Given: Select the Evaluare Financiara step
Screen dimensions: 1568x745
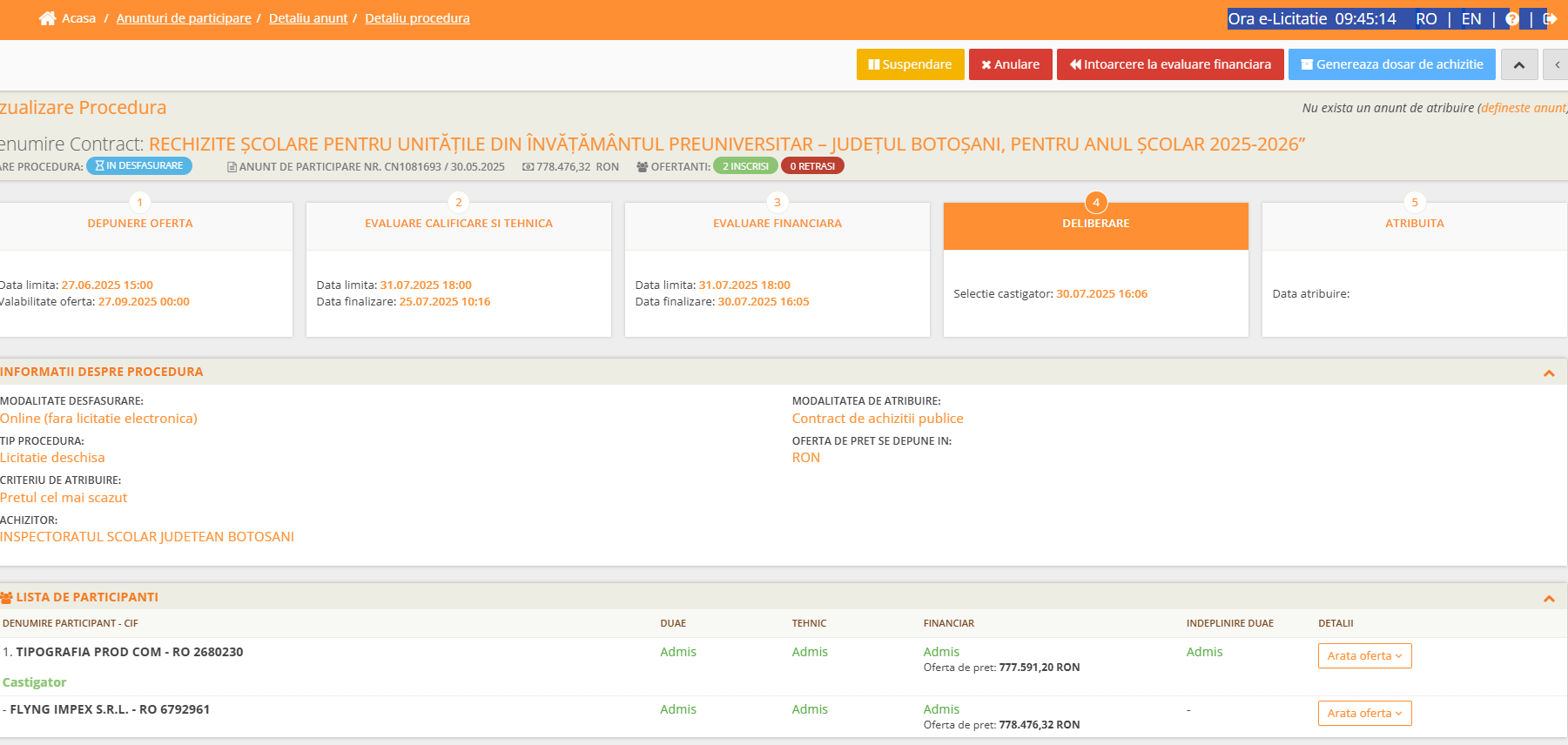Looking at the screenshot, I should pos(777,224).
